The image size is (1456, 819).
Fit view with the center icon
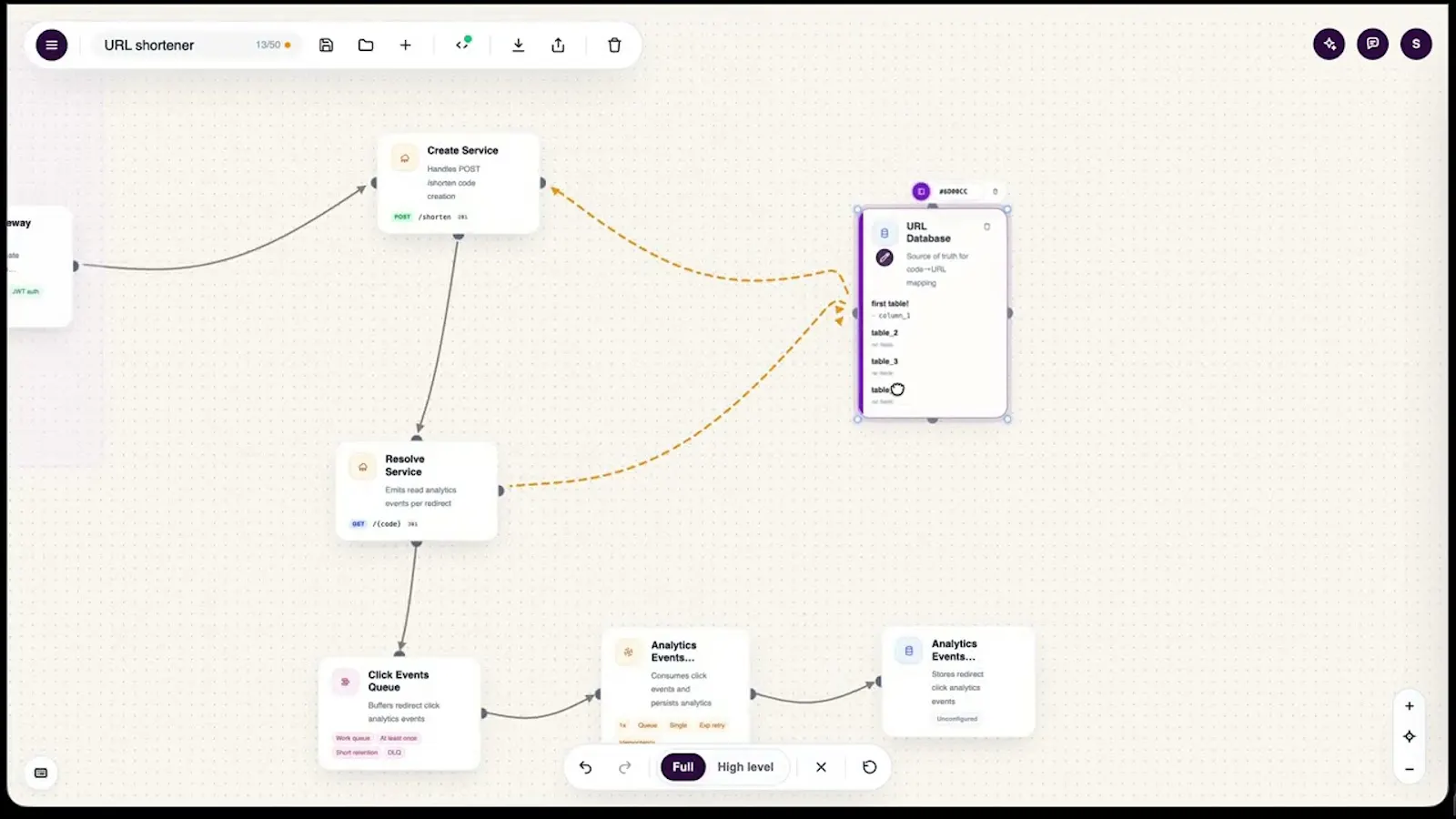pyautogui.click(x=1409, y=737)
